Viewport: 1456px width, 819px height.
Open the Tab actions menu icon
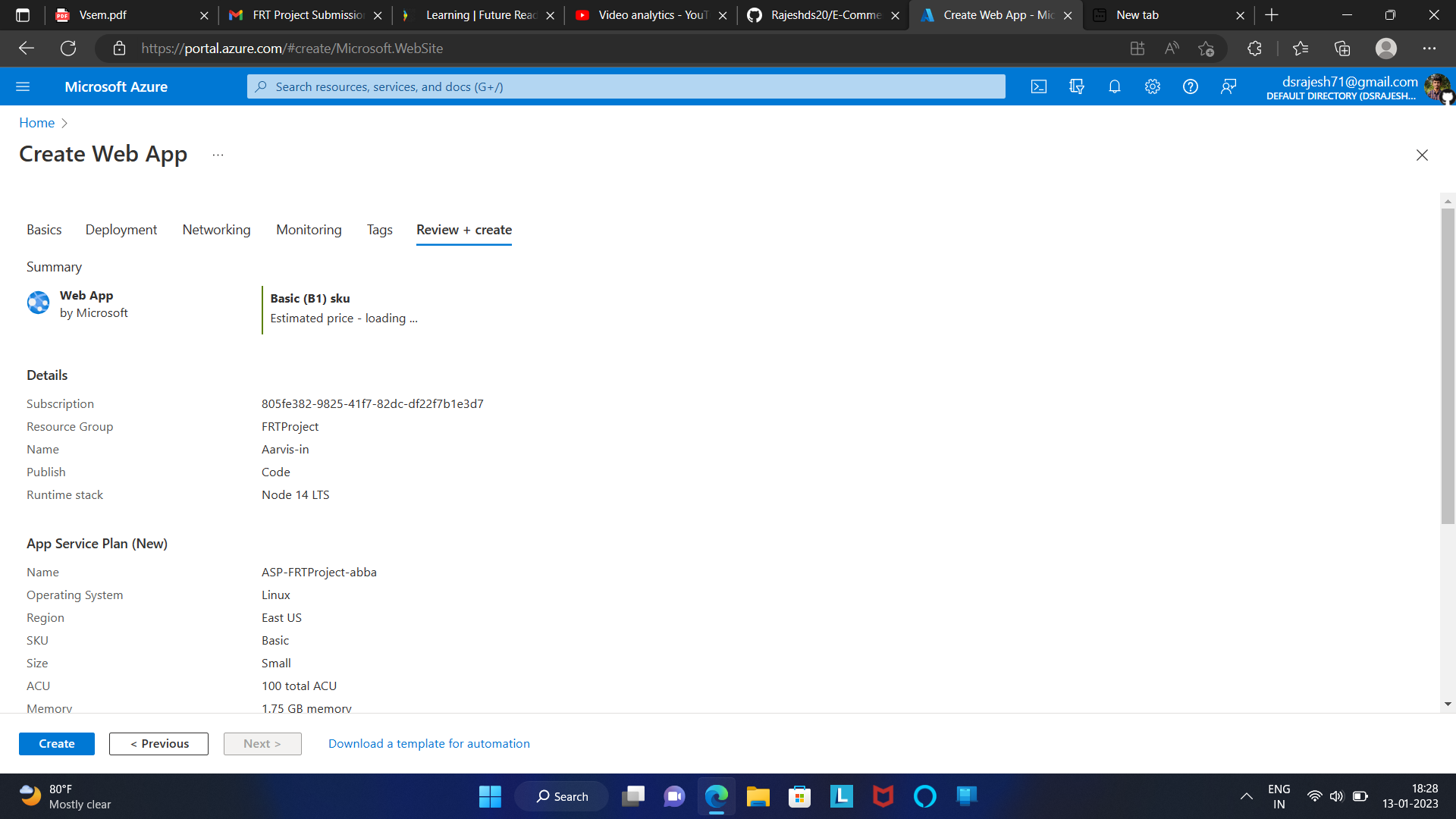(23, 15)
